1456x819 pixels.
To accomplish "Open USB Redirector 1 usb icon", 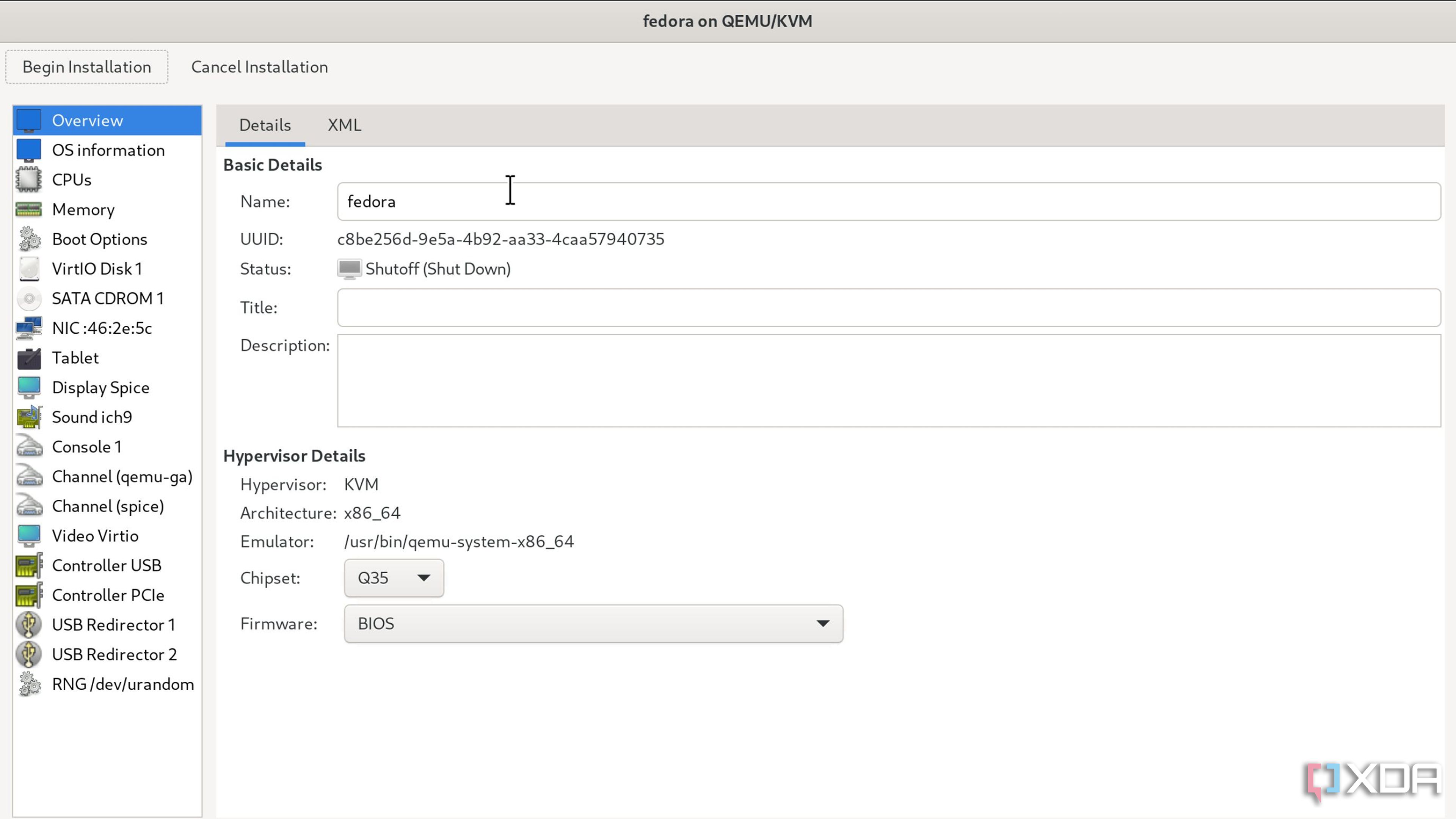I will pyautogui.click(x=29, y=624).
